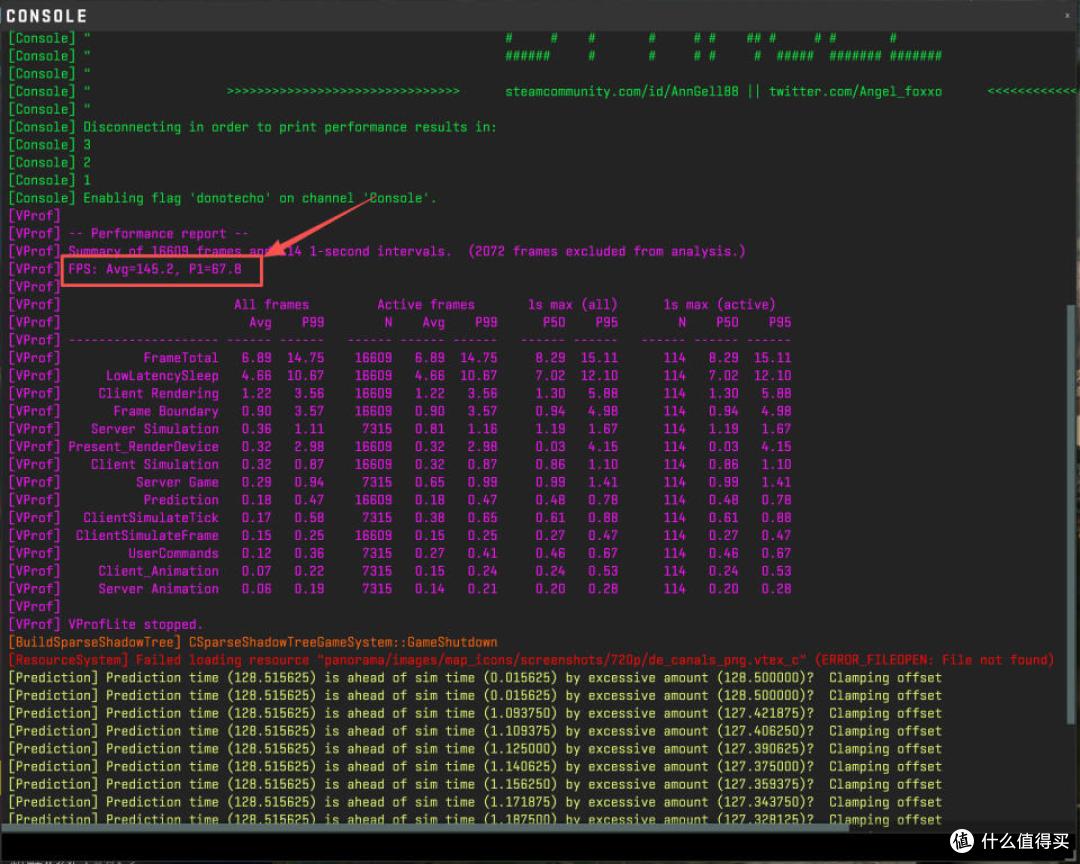Image resolution: width=1080 pixels, height=864 pixels.
Task: Click the '[Console] 3' countdown line
Action: point(50,145)
